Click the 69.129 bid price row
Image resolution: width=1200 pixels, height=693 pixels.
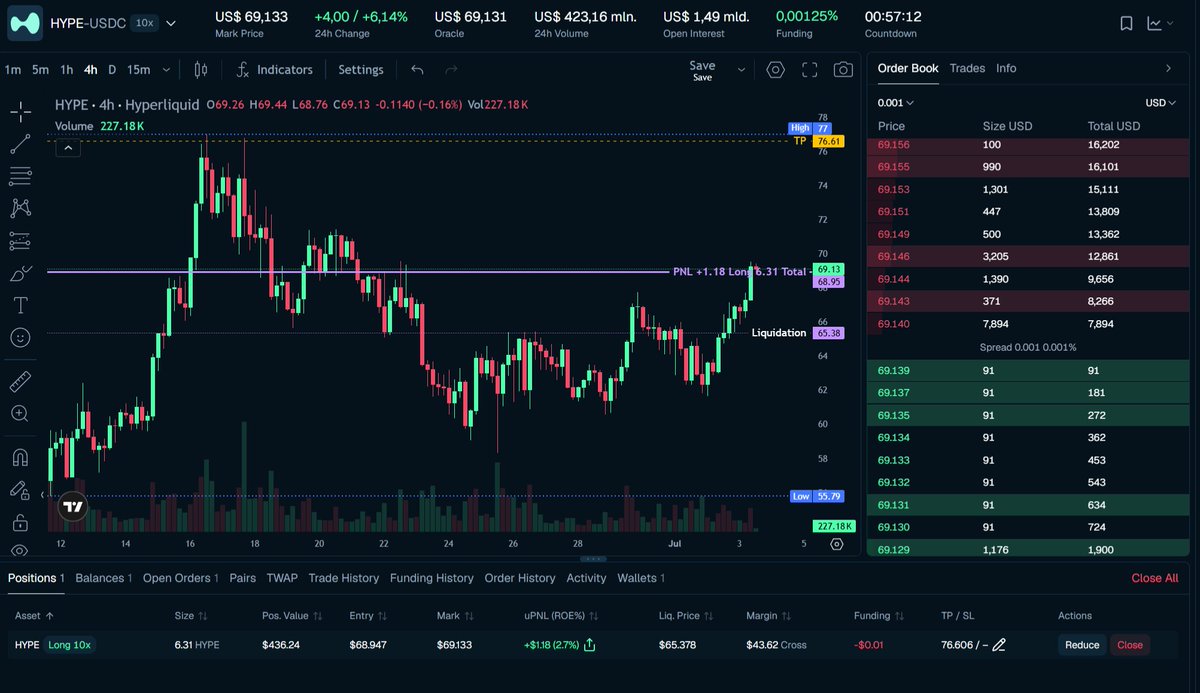tap(1030, 549)
